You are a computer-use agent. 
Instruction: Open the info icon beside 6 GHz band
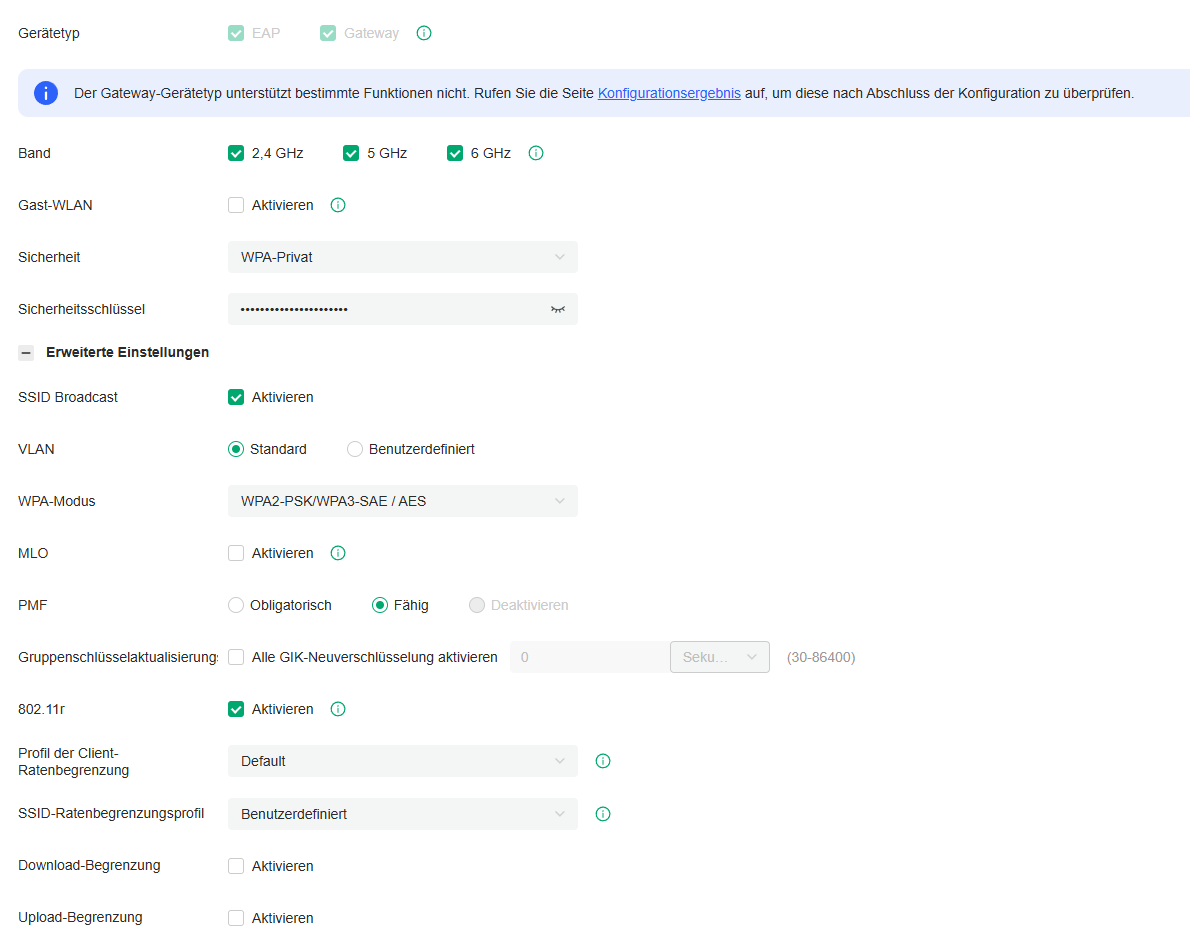tap(535, 153)
